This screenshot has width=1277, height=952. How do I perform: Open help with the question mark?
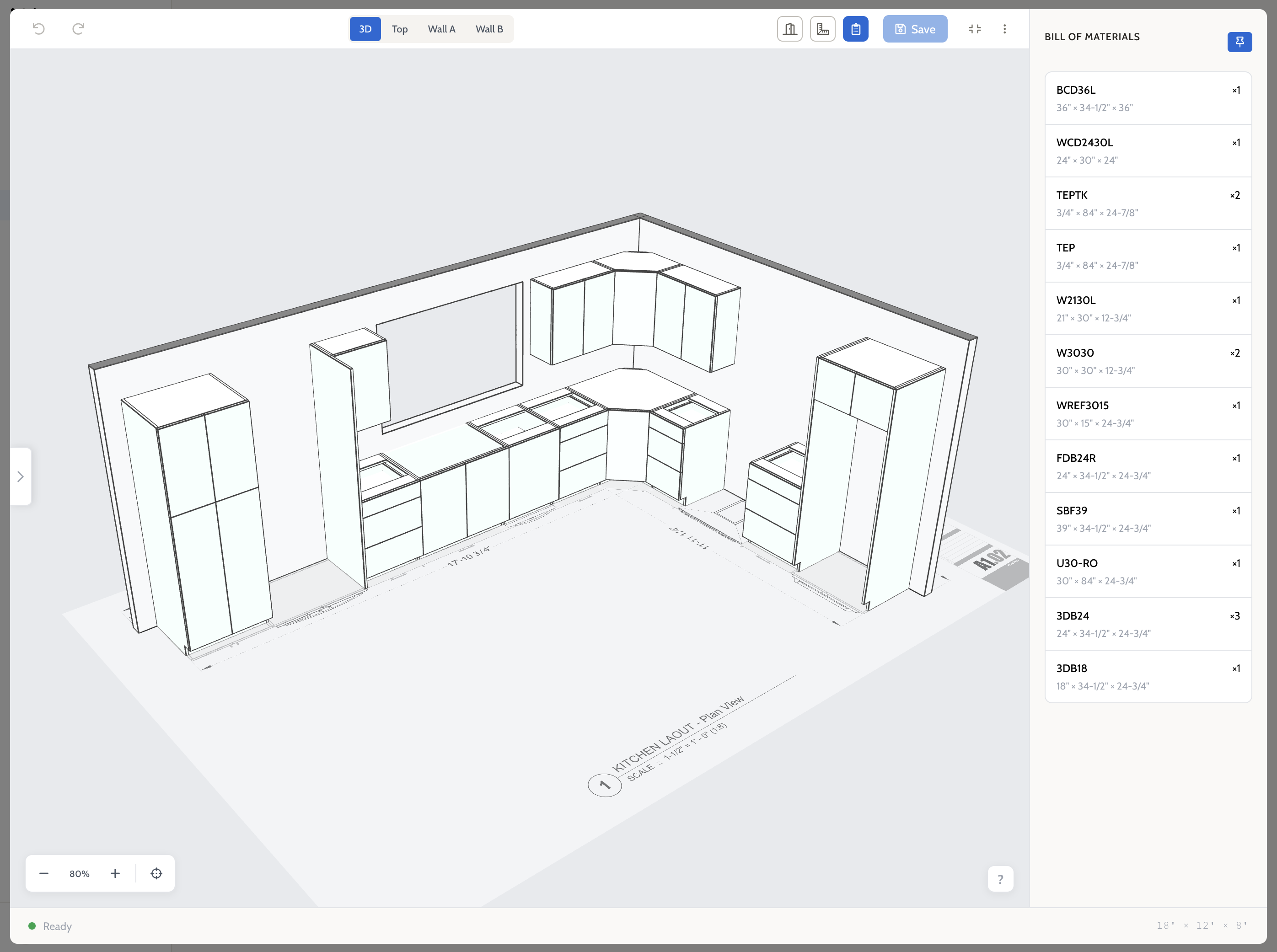click(1000, 879)
